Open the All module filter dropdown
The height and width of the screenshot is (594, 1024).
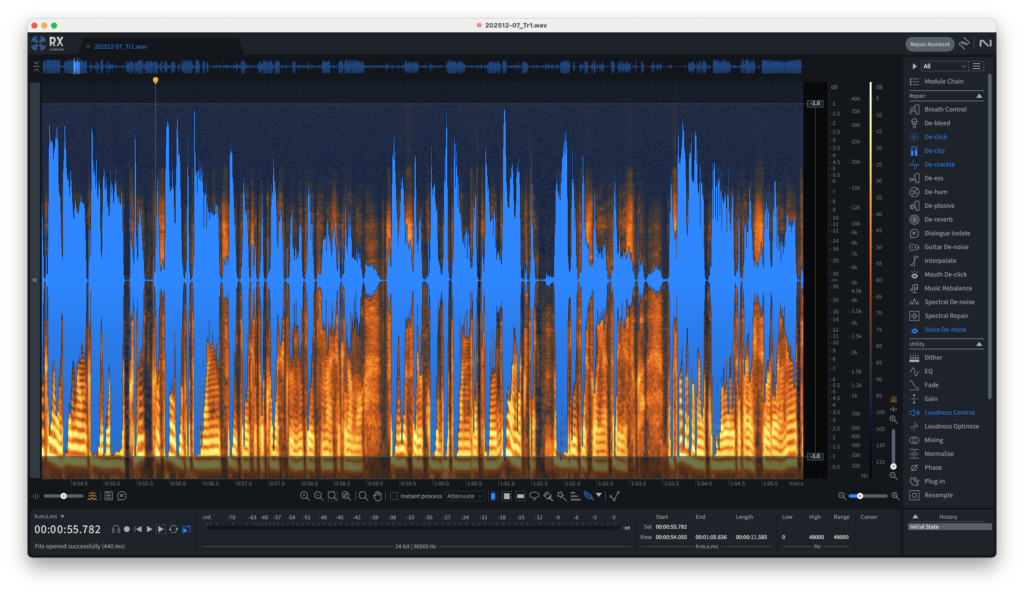944,66
